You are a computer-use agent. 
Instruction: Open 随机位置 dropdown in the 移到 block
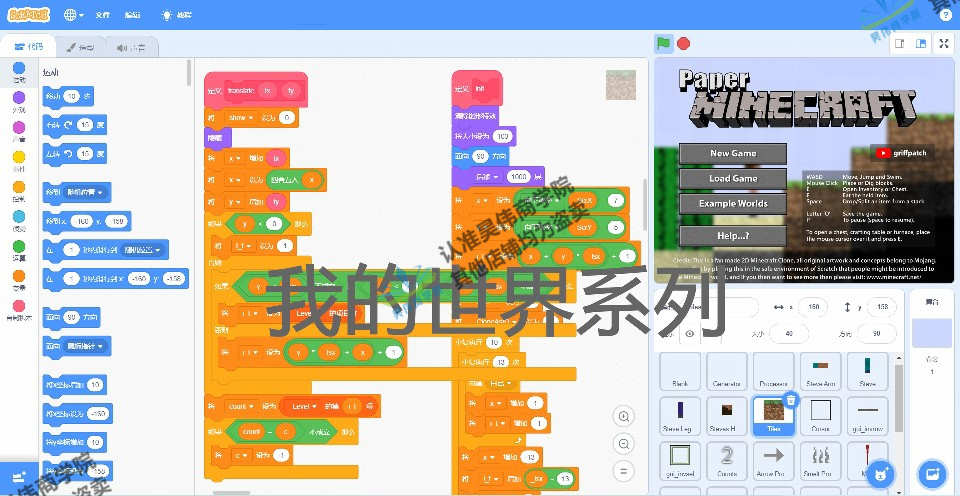coord(84,193)
